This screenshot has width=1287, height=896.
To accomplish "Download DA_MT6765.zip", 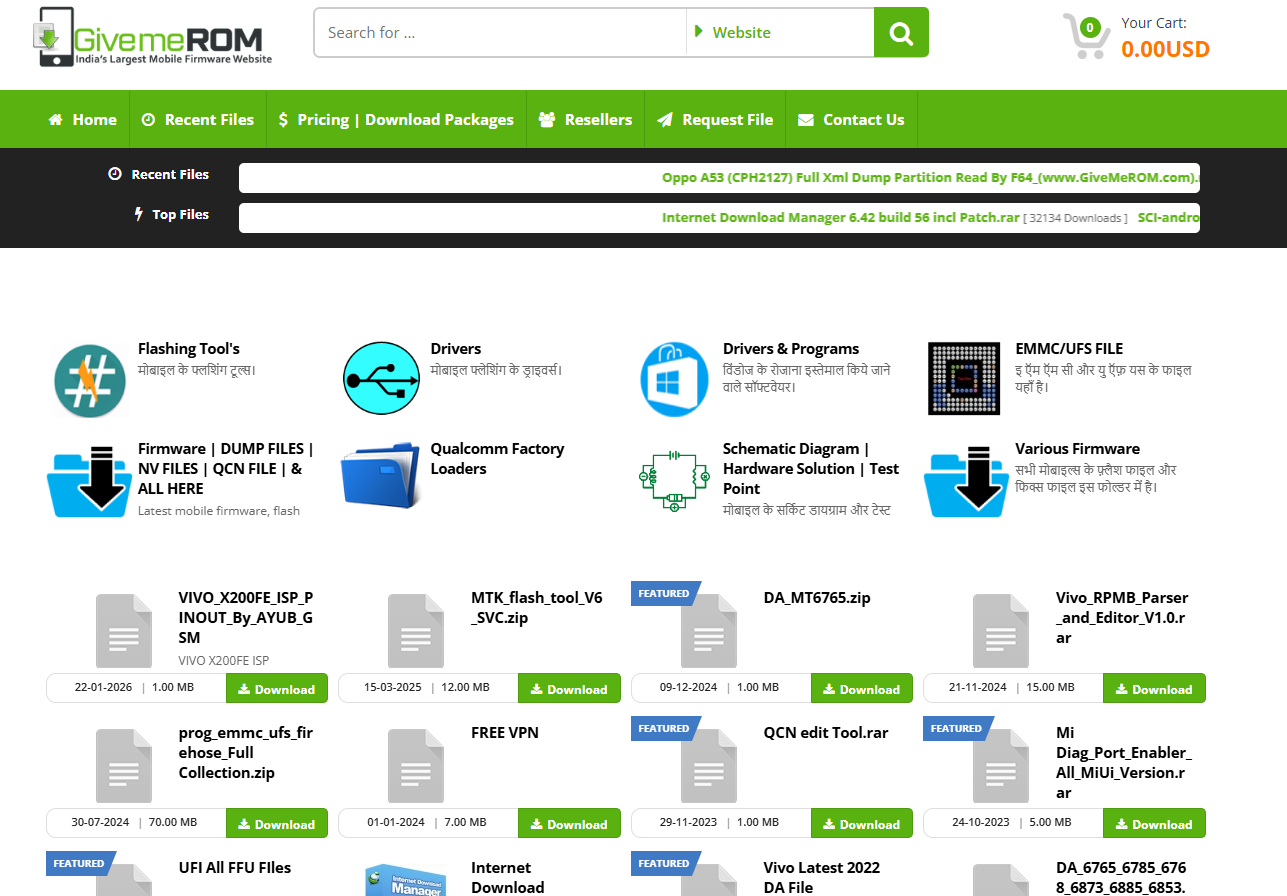I will click(x=862, y=689).
